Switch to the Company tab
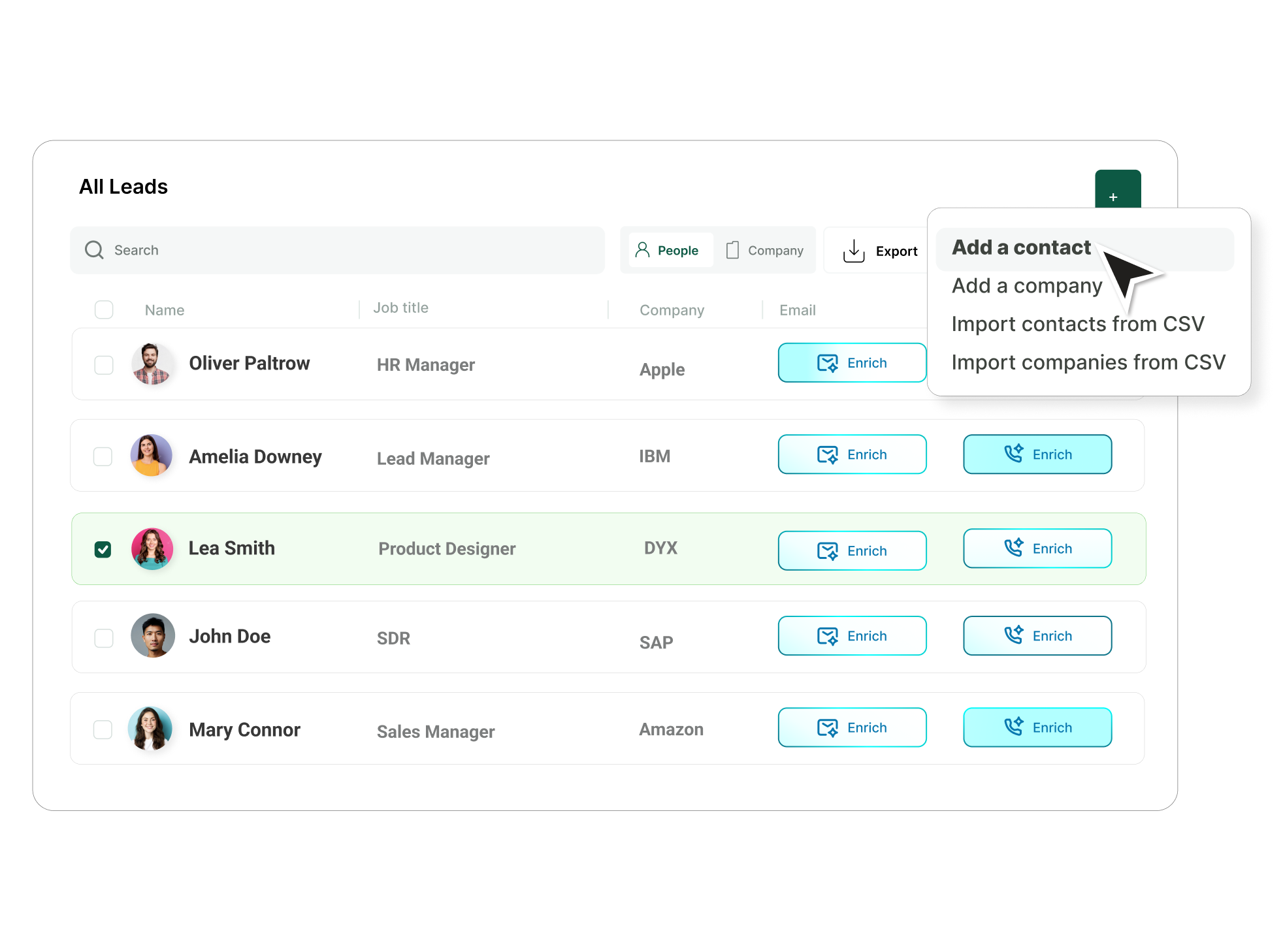Screen dimensions: 1283x952 click(765, 251)
